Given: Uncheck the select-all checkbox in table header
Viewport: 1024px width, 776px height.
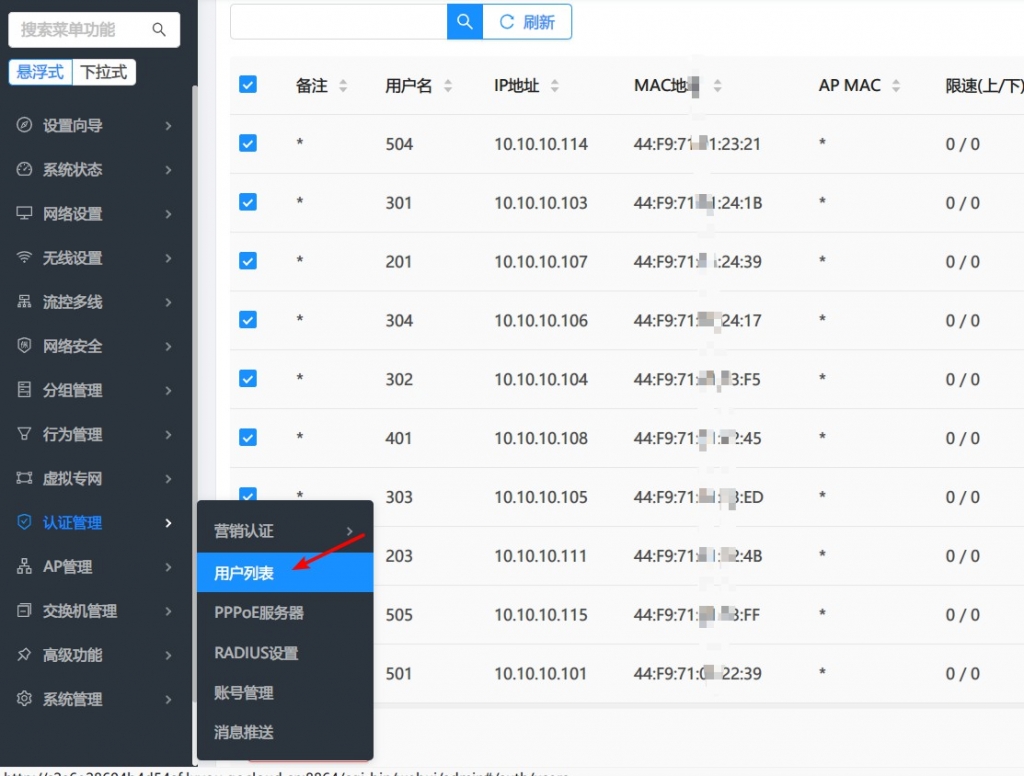Looking at the screenshot, I should coord(248,85).
